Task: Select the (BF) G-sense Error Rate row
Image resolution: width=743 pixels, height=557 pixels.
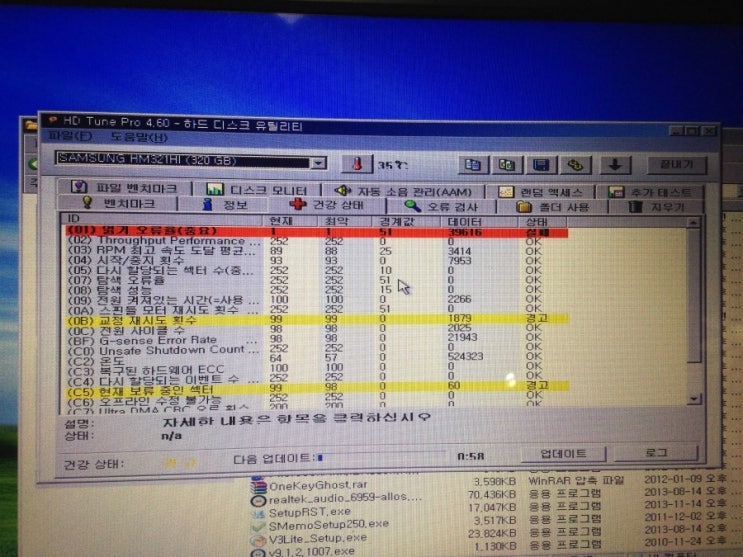Action: (316, 339)
